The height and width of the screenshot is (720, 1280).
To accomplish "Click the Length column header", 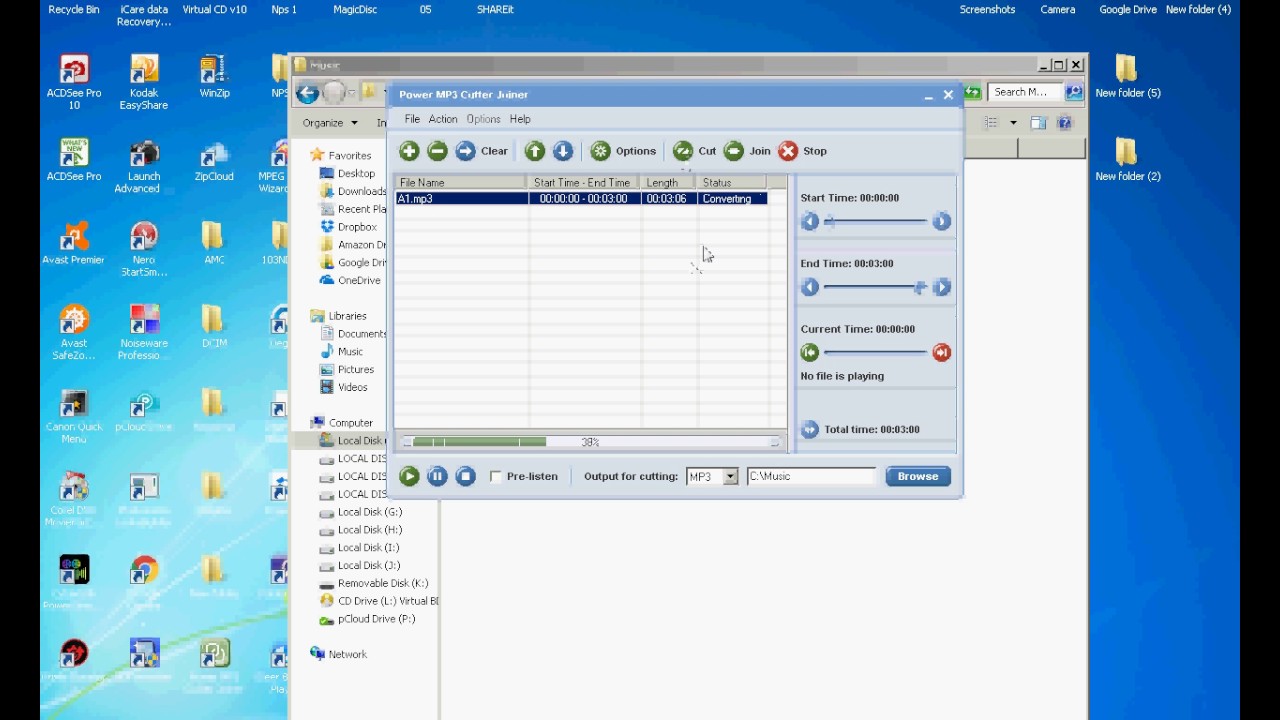I will (669, 182).
